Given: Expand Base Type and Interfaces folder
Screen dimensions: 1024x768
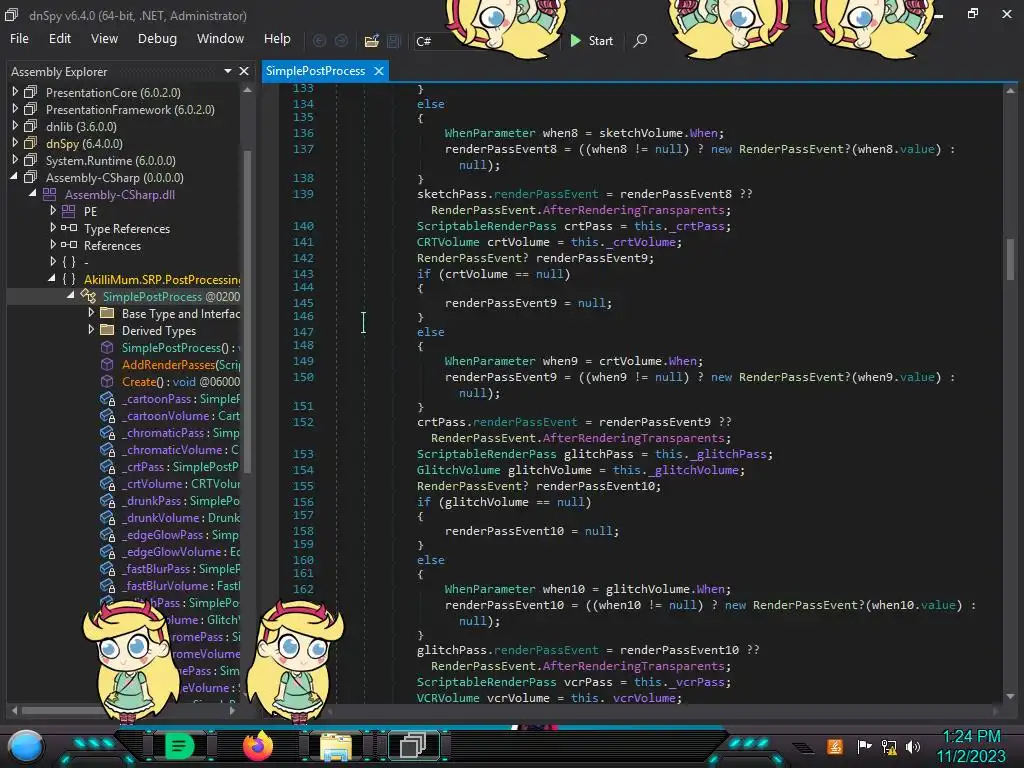Looking at the screenshot, I should pos(91,313).
